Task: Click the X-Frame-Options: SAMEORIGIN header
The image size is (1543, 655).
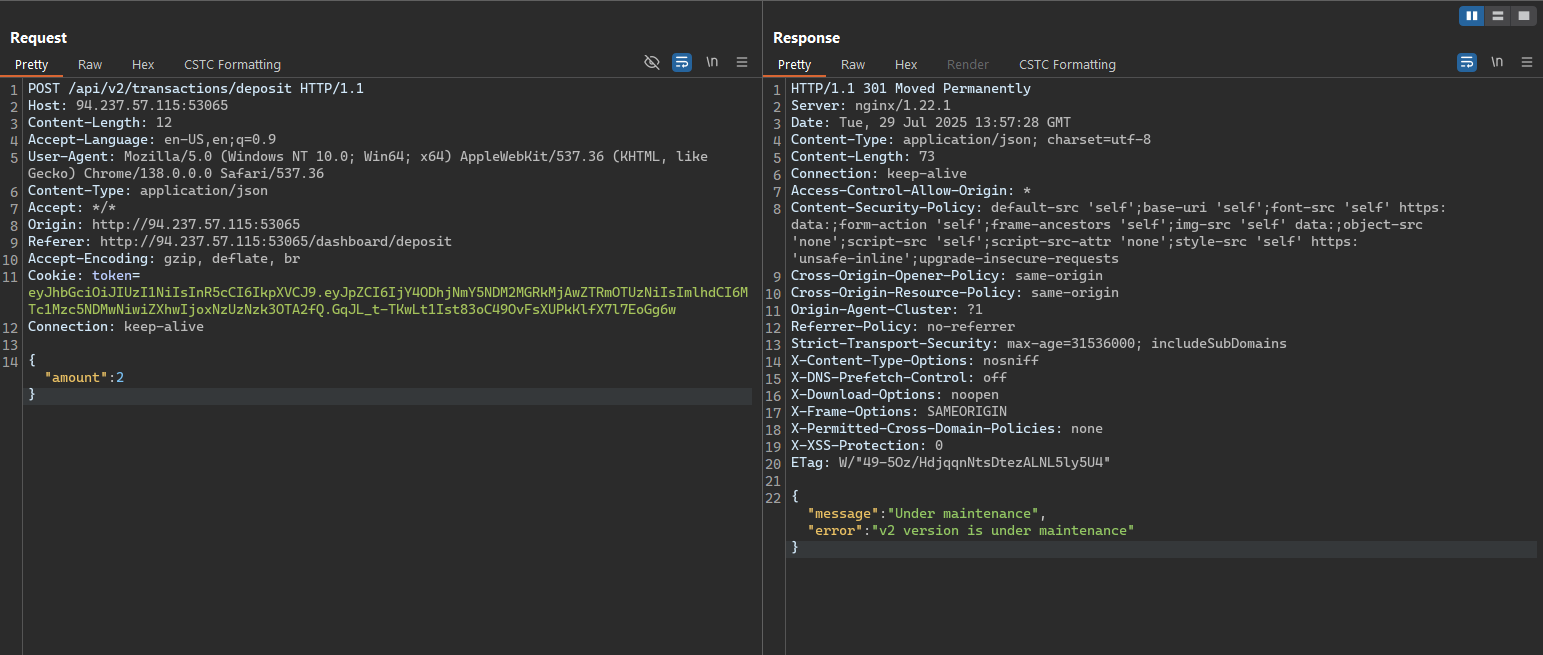Action: click(899, 411)
